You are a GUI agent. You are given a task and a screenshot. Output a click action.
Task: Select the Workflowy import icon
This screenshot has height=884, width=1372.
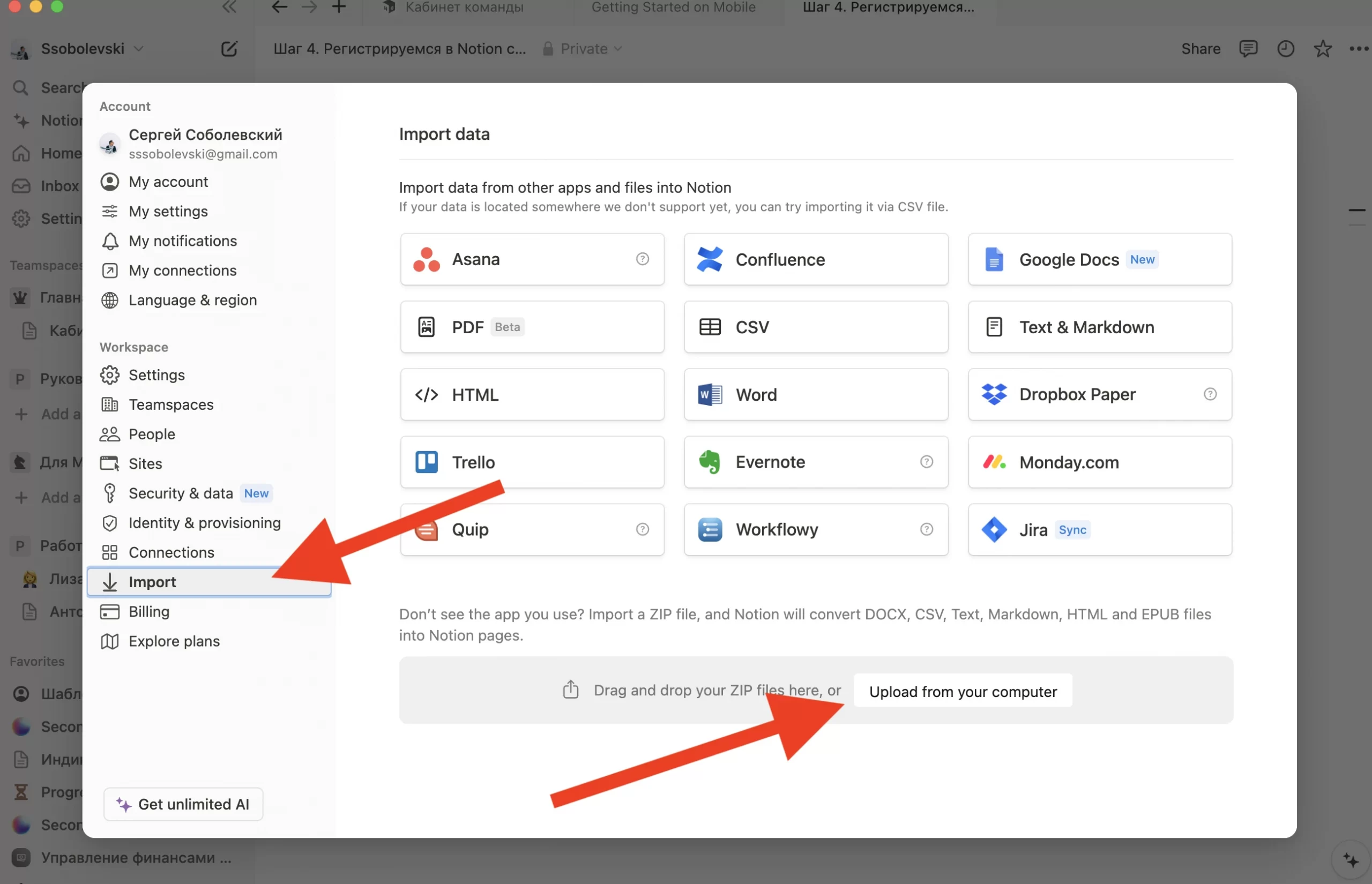(709, 529)
